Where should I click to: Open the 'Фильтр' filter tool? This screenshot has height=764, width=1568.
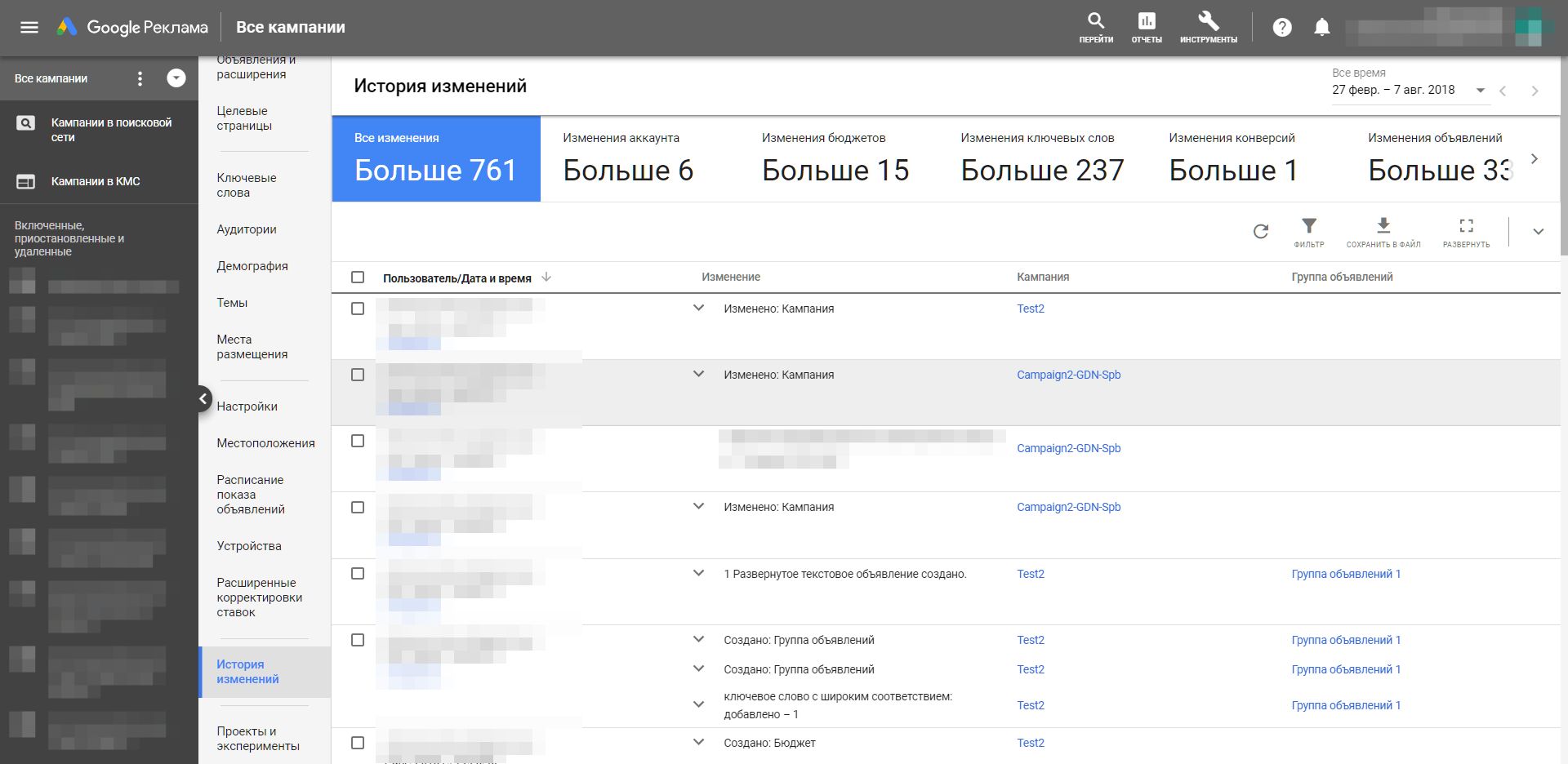1308,226
